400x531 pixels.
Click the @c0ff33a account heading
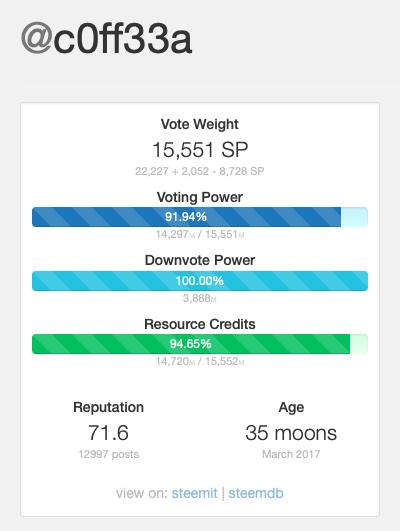point(106,39)
